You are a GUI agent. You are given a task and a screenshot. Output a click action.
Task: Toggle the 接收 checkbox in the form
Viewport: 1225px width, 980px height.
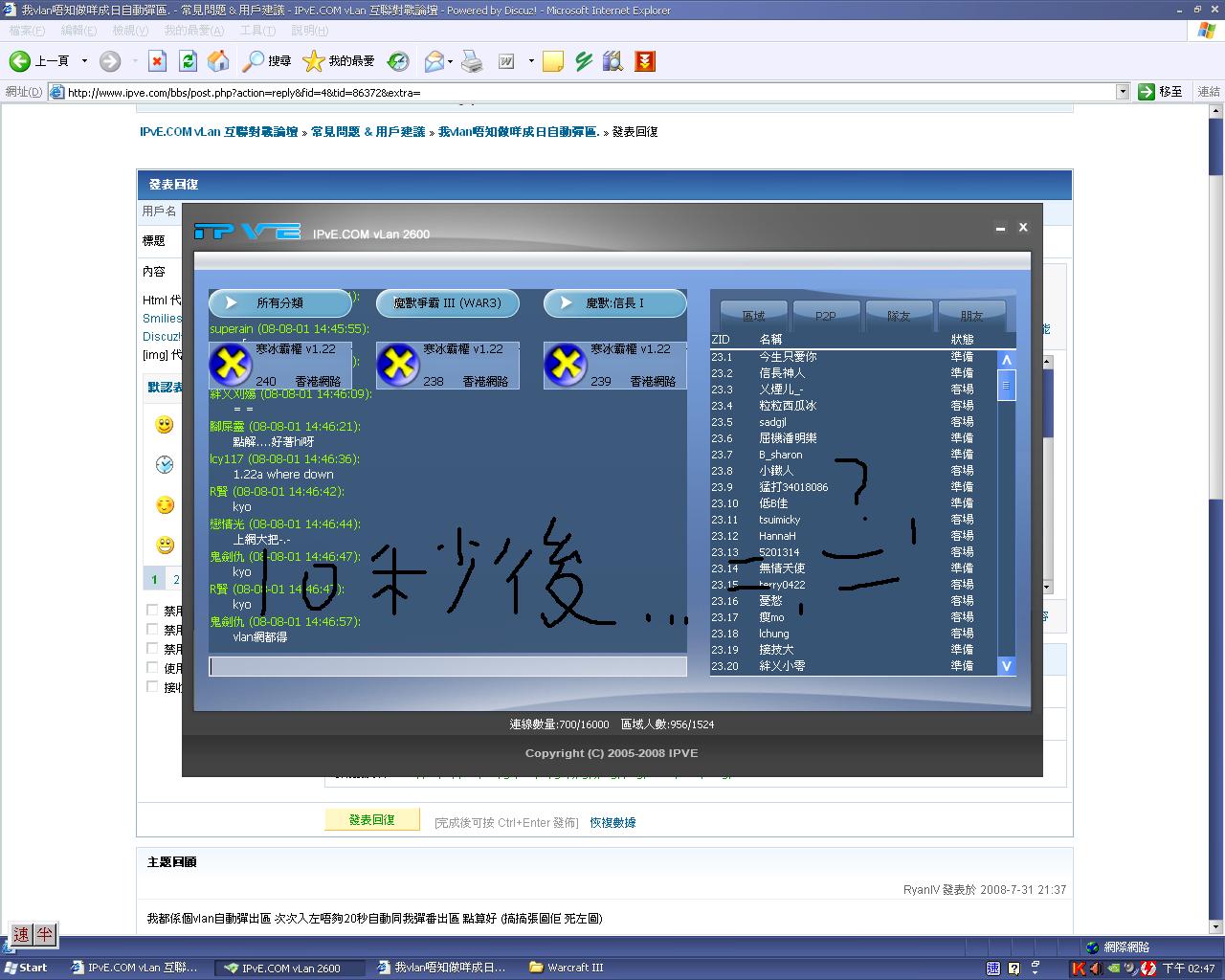[152, 686]
